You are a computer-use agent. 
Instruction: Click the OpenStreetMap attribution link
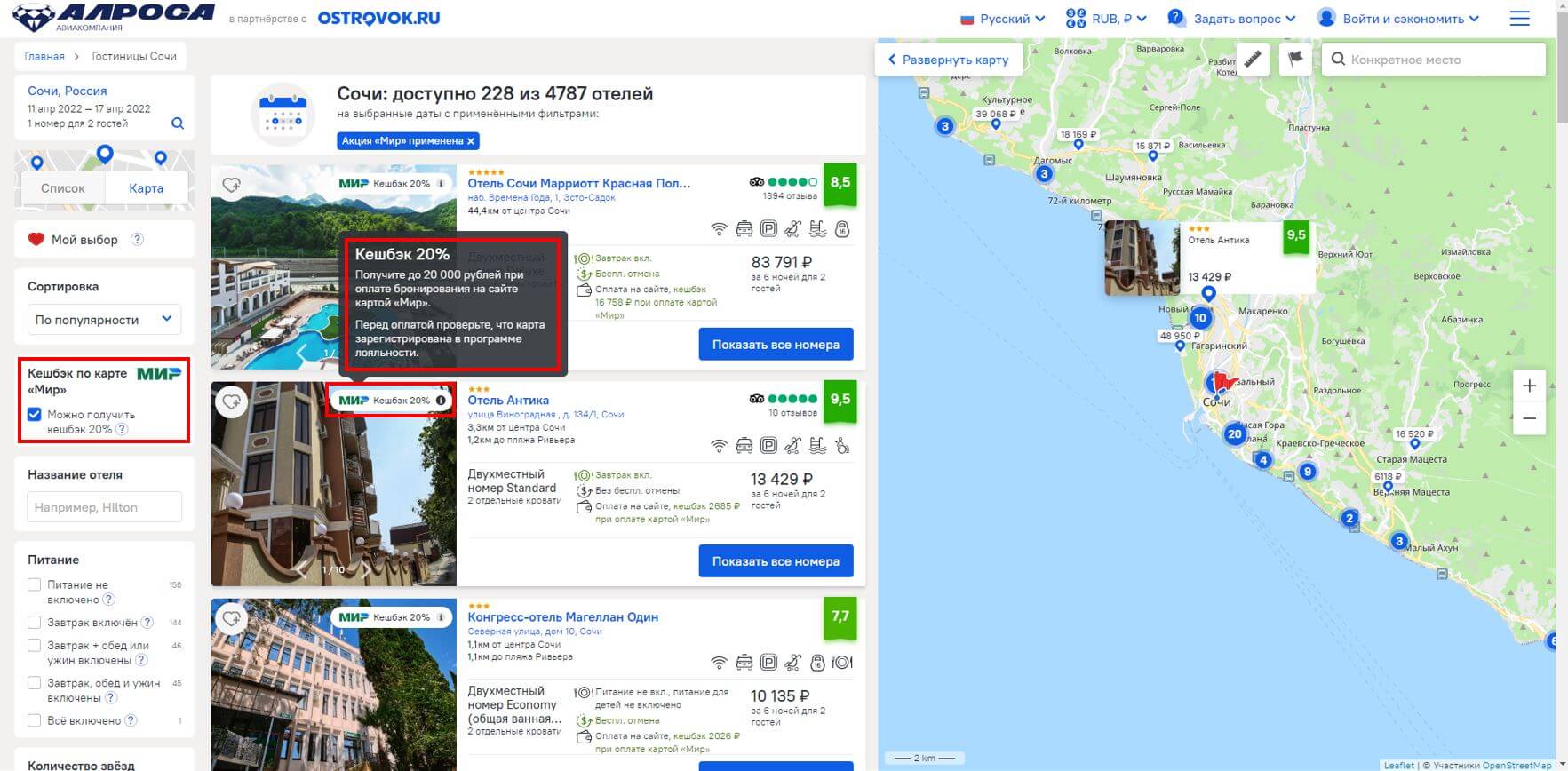point(1516,765)
